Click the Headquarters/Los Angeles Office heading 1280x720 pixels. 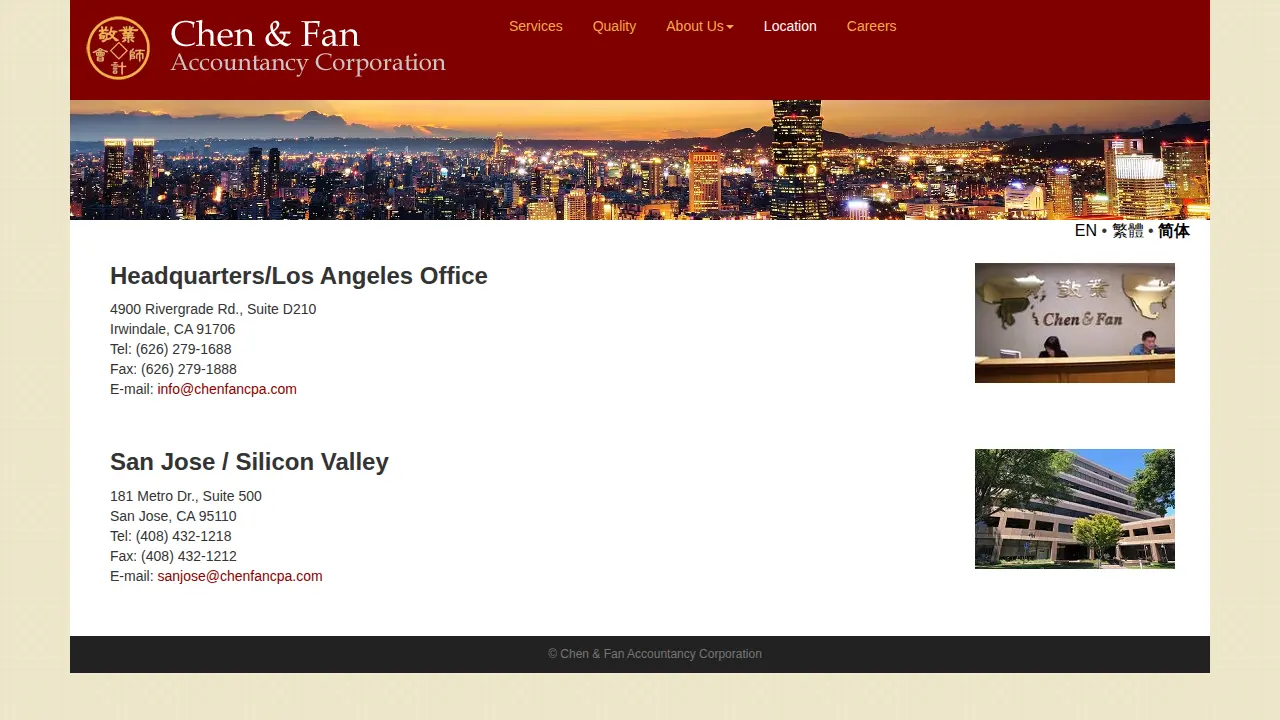[299, 276]
